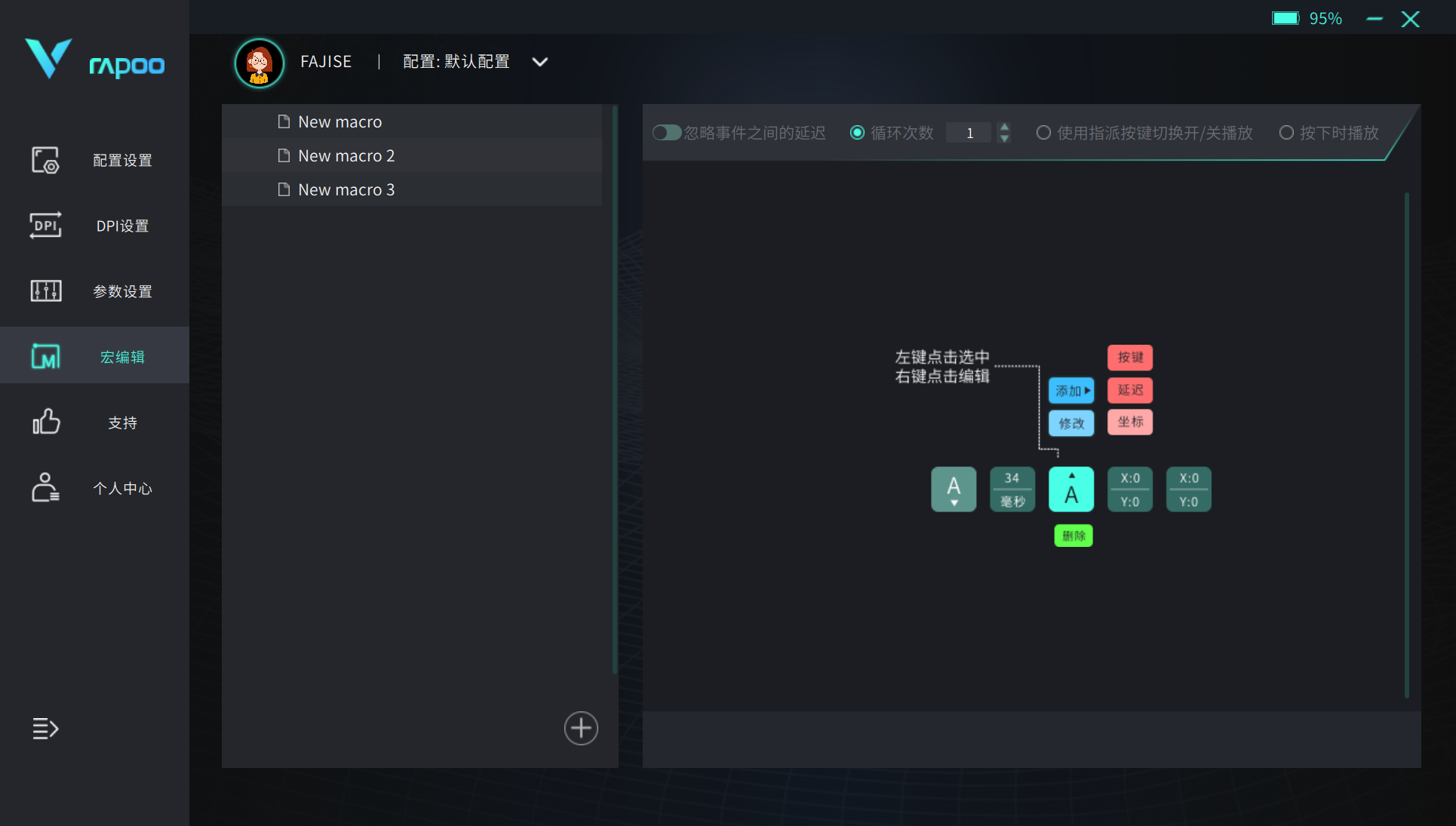Image resolution: width=1456 pixels, height=826 pixels.
Task: Click the FAJISE user avatar
Action: point(259,63)
